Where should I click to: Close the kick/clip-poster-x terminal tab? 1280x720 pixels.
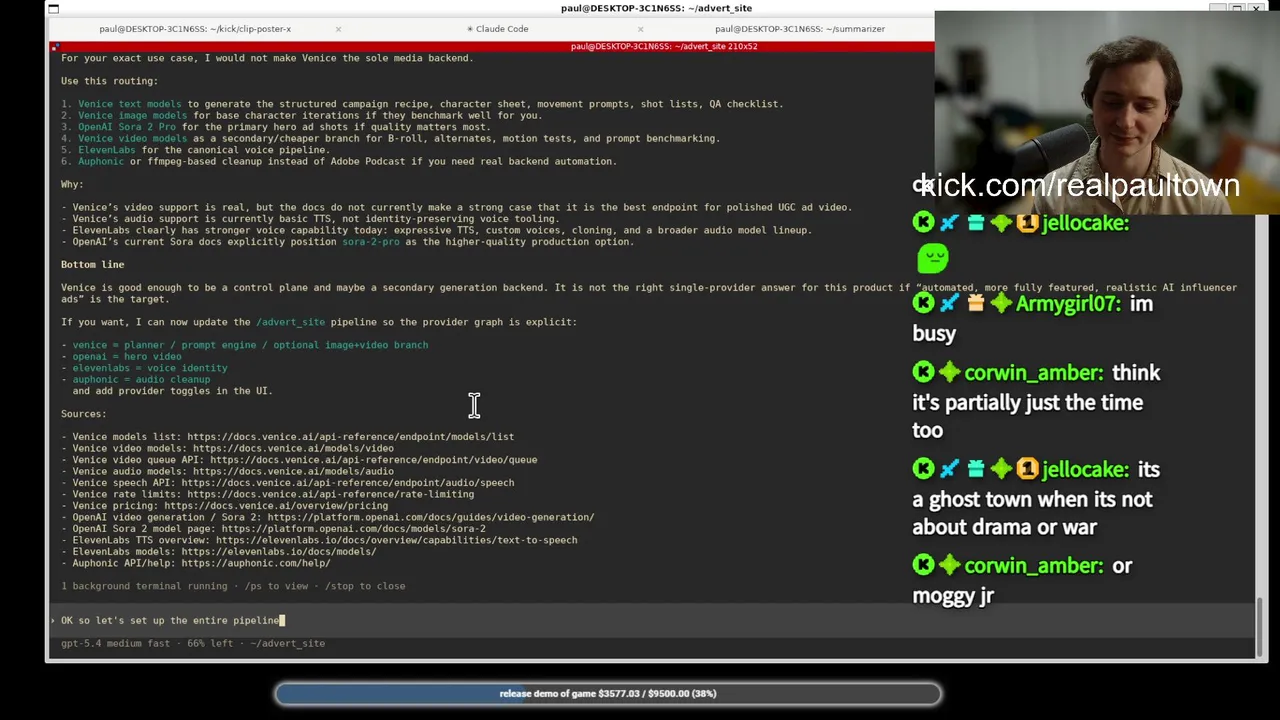point(338,29)
